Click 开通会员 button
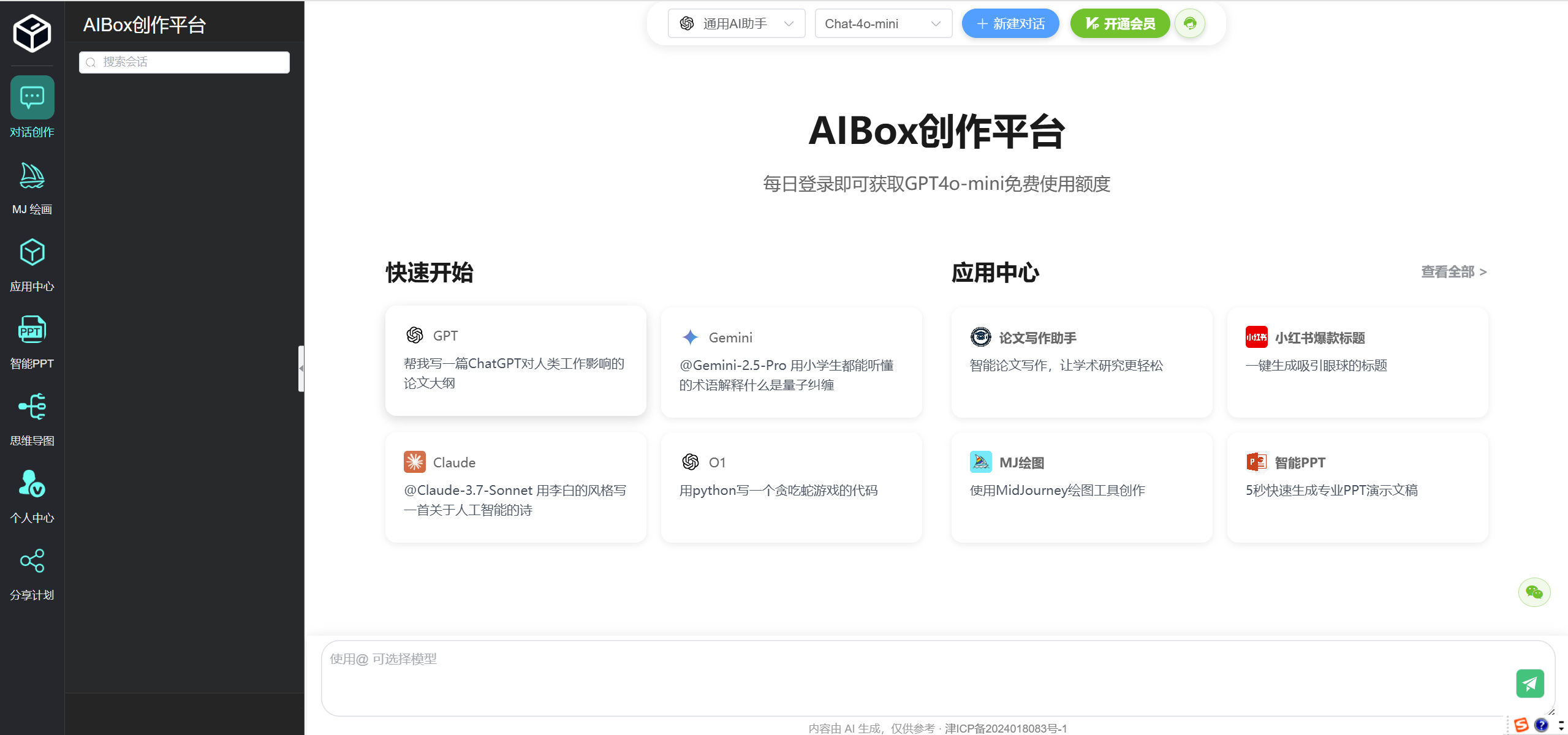The width and height of the screenshot is (1568, 735). (x=1120, y=24)
